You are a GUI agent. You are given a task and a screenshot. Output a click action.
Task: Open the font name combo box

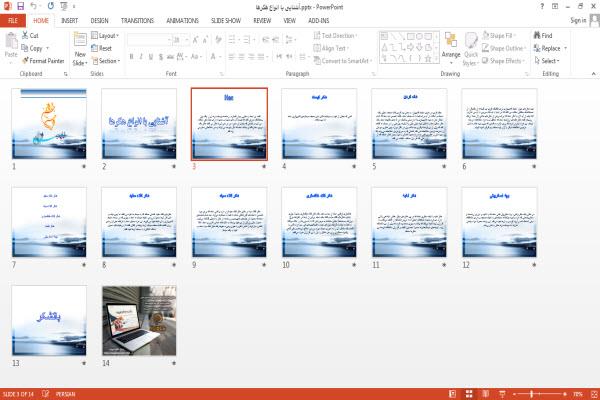tap(149, 40)
